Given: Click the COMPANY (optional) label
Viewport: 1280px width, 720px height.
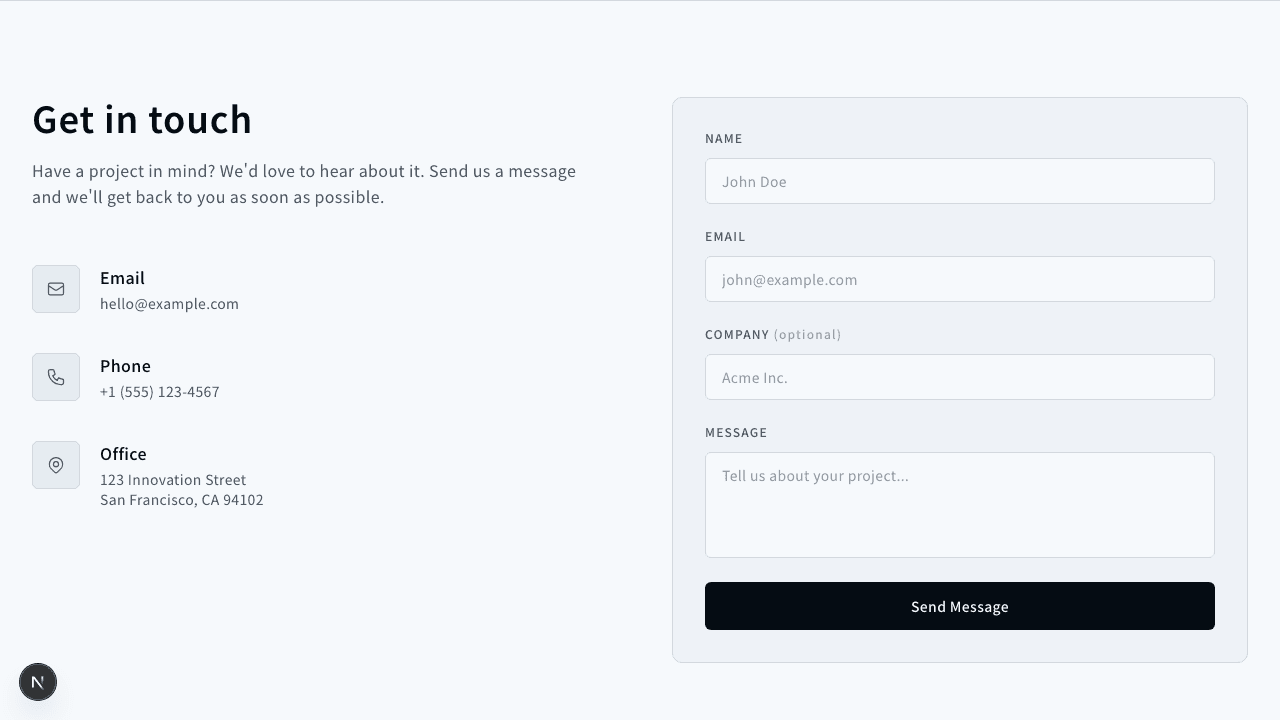Looking at the screenshot, I should click(773, 335).
